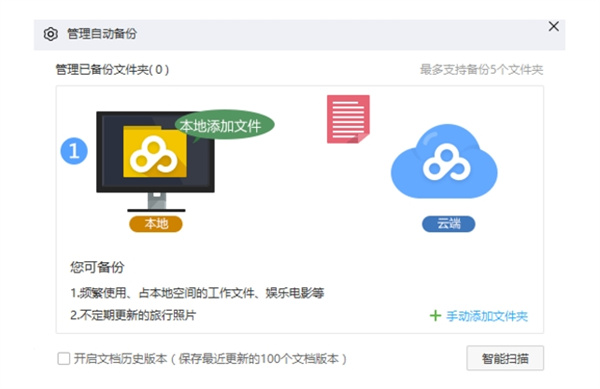Click the 本地添加文件 green bubble
The width and height of the screenshot is (600, 389).
point(225,125)
